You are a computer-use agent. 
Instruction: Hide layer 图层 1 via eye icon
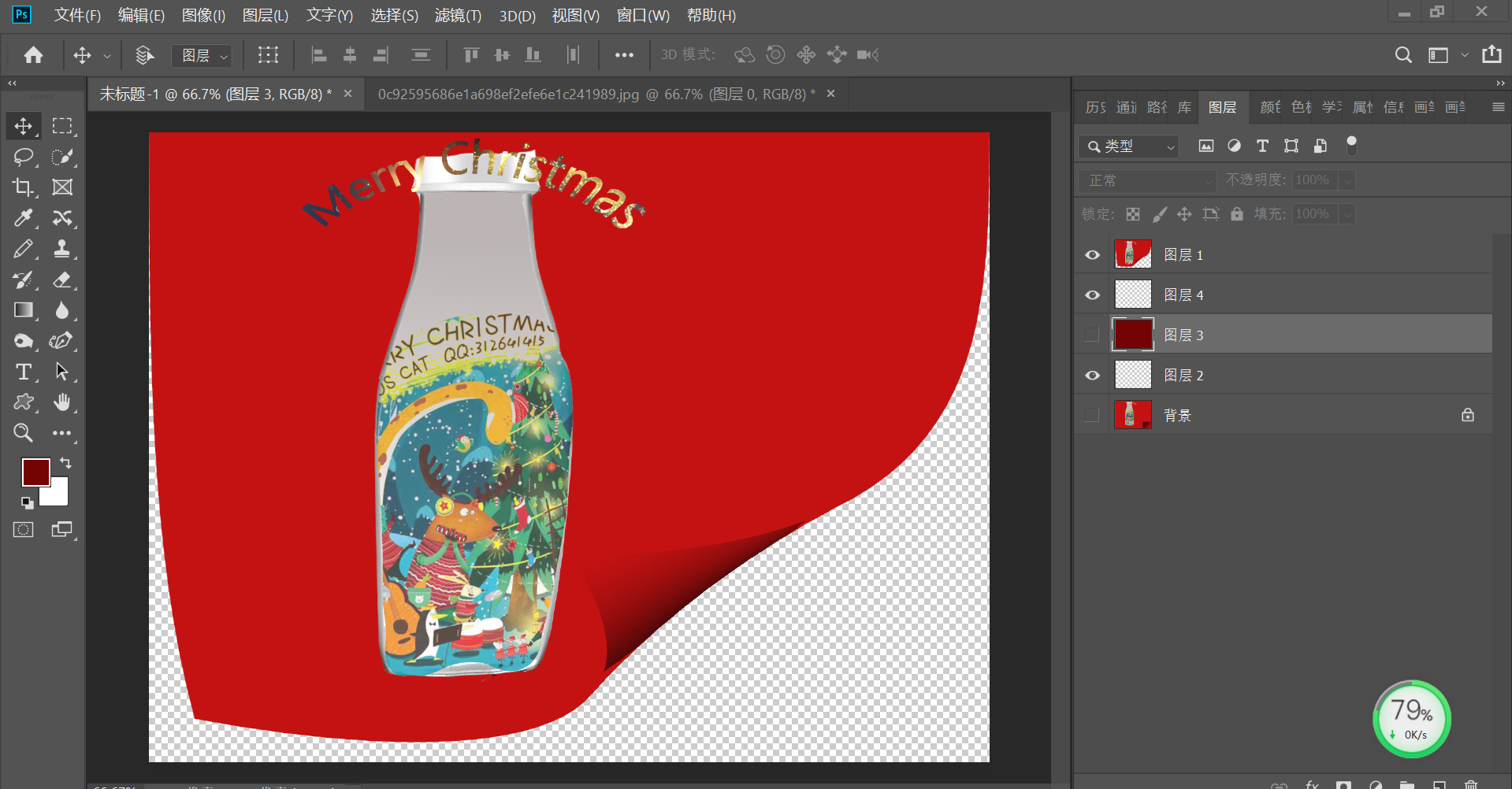pos(1092,255)
